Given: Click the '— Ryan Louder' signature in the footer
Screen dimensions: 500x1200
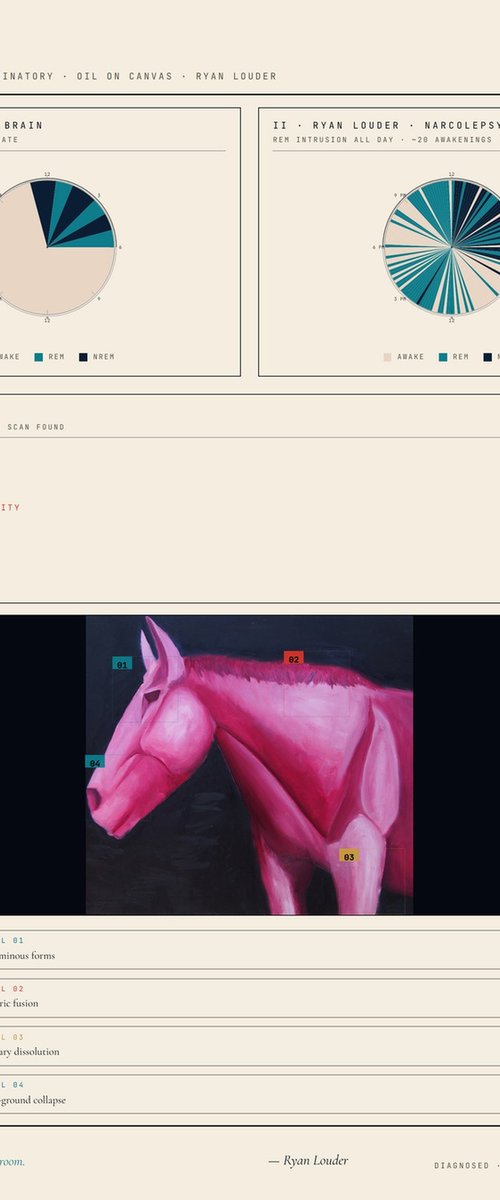Looking at the screenshot, I should coord(308,1160).
